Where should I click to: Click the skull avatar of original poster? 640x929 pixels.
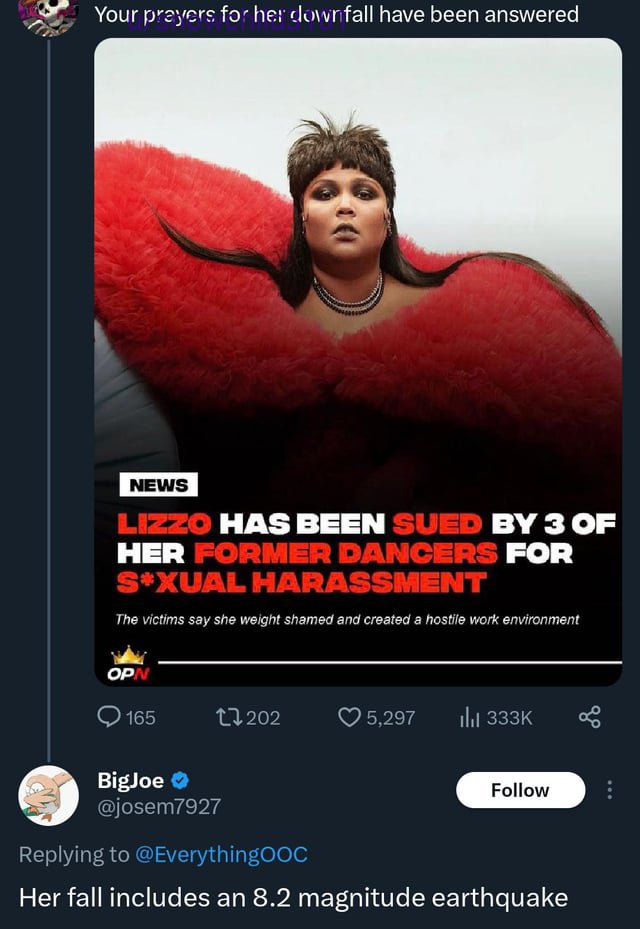click(49, 15)
